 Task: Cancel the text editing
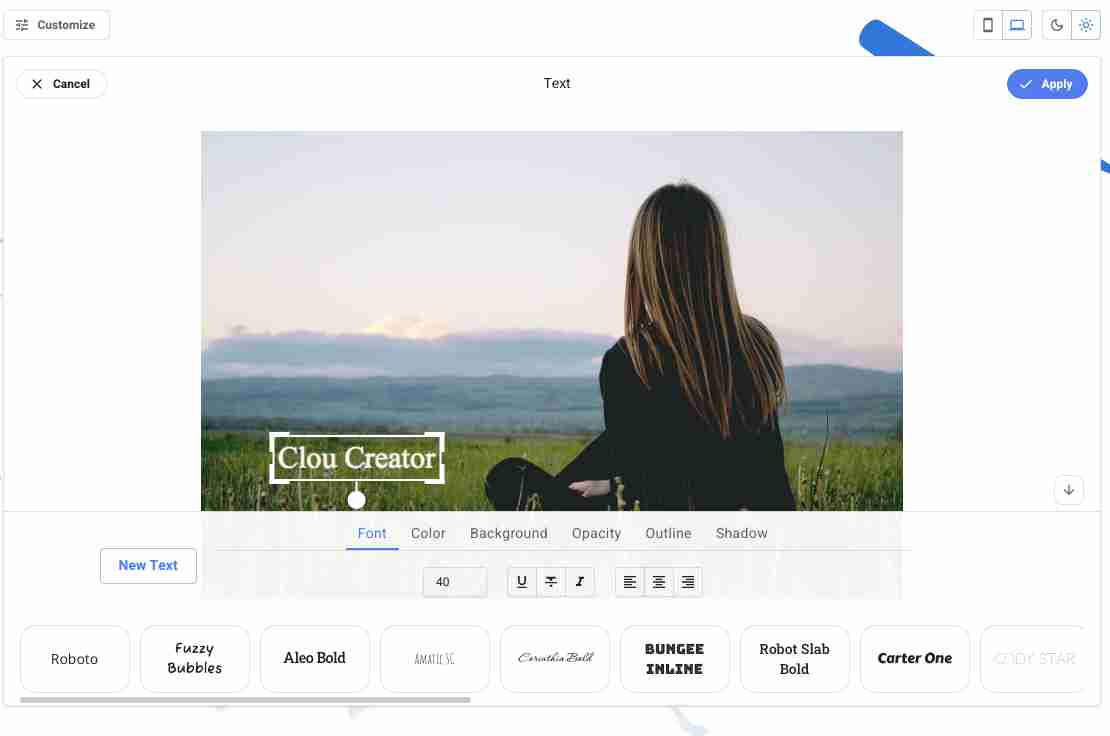[62, 84]
